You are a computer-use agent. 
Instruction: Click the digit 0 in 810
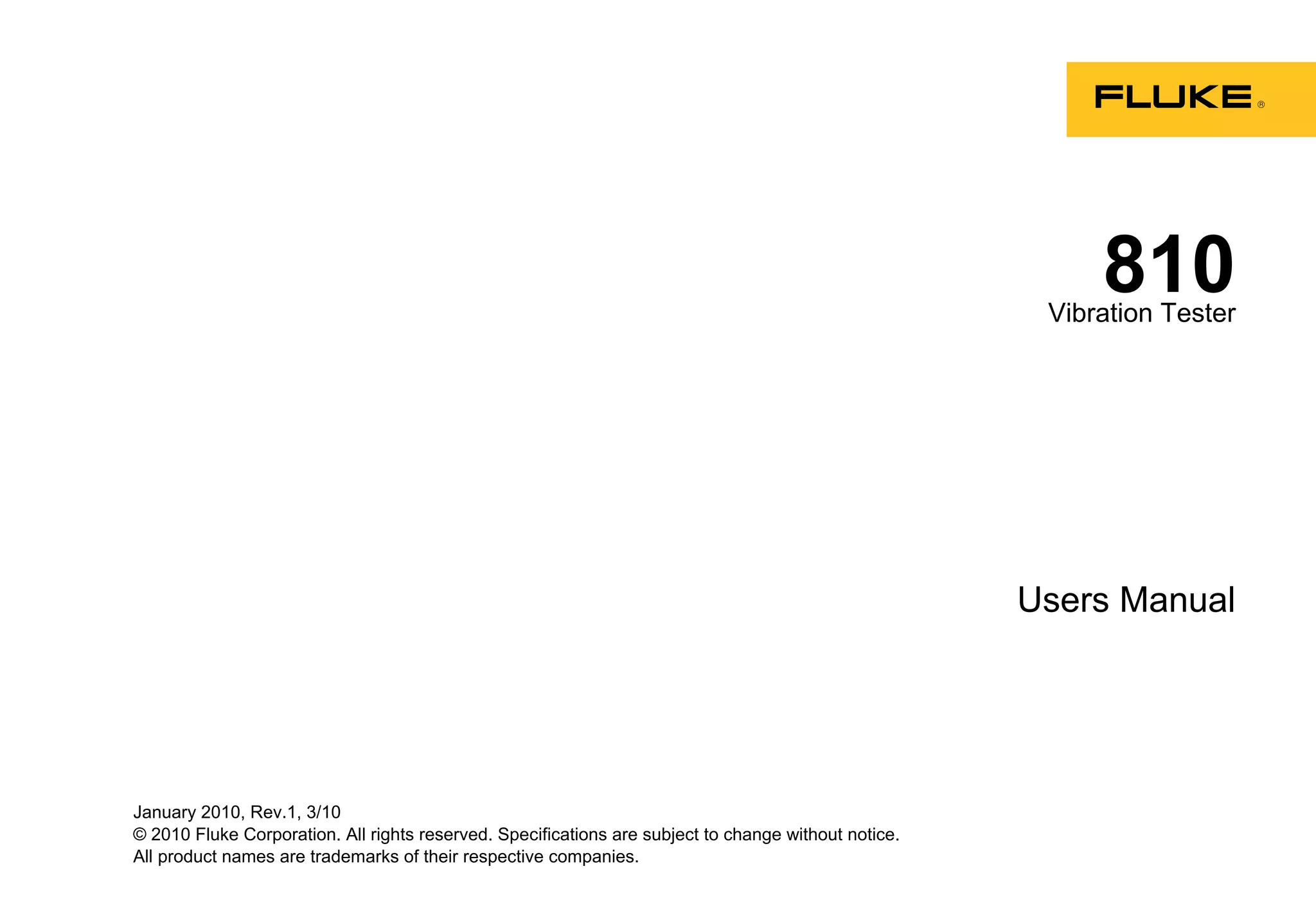point(1213,264)
